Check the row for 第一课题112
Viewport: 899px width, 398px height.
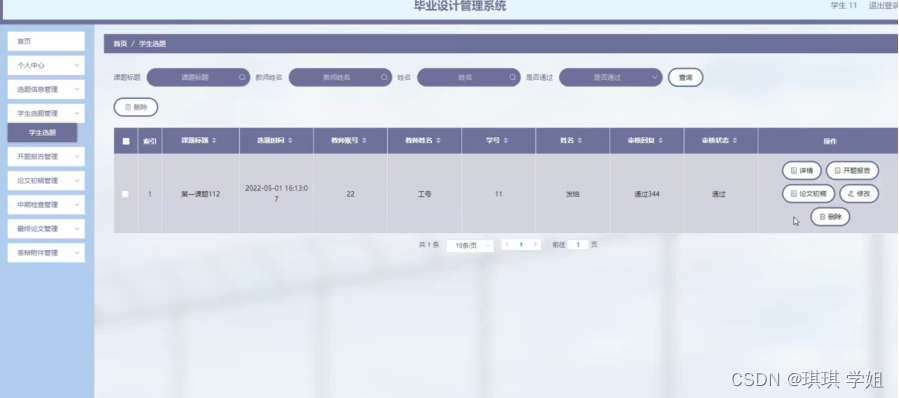(x=126, y=194)
